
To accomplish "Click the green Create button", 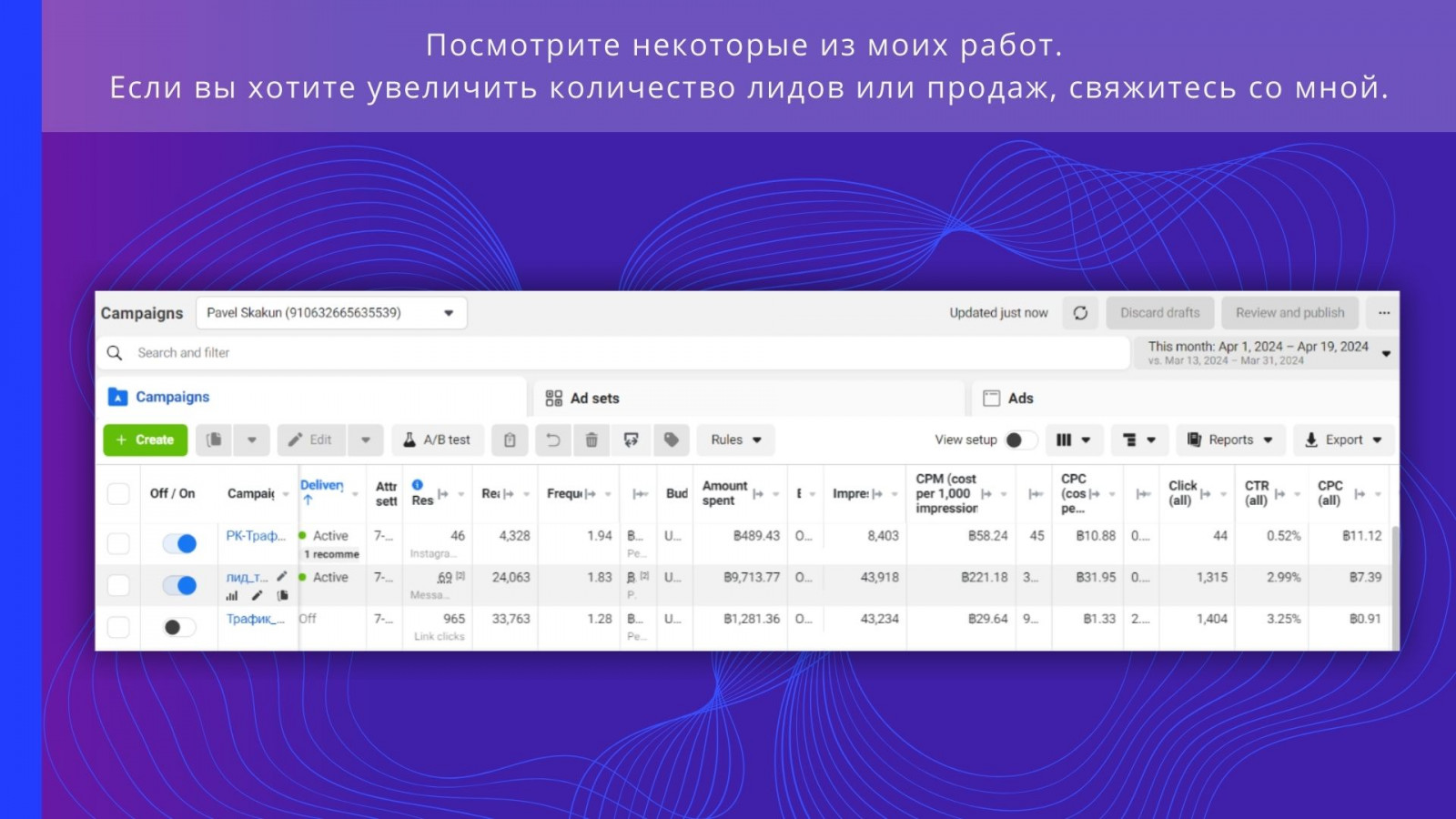I will tap(146, 440).
